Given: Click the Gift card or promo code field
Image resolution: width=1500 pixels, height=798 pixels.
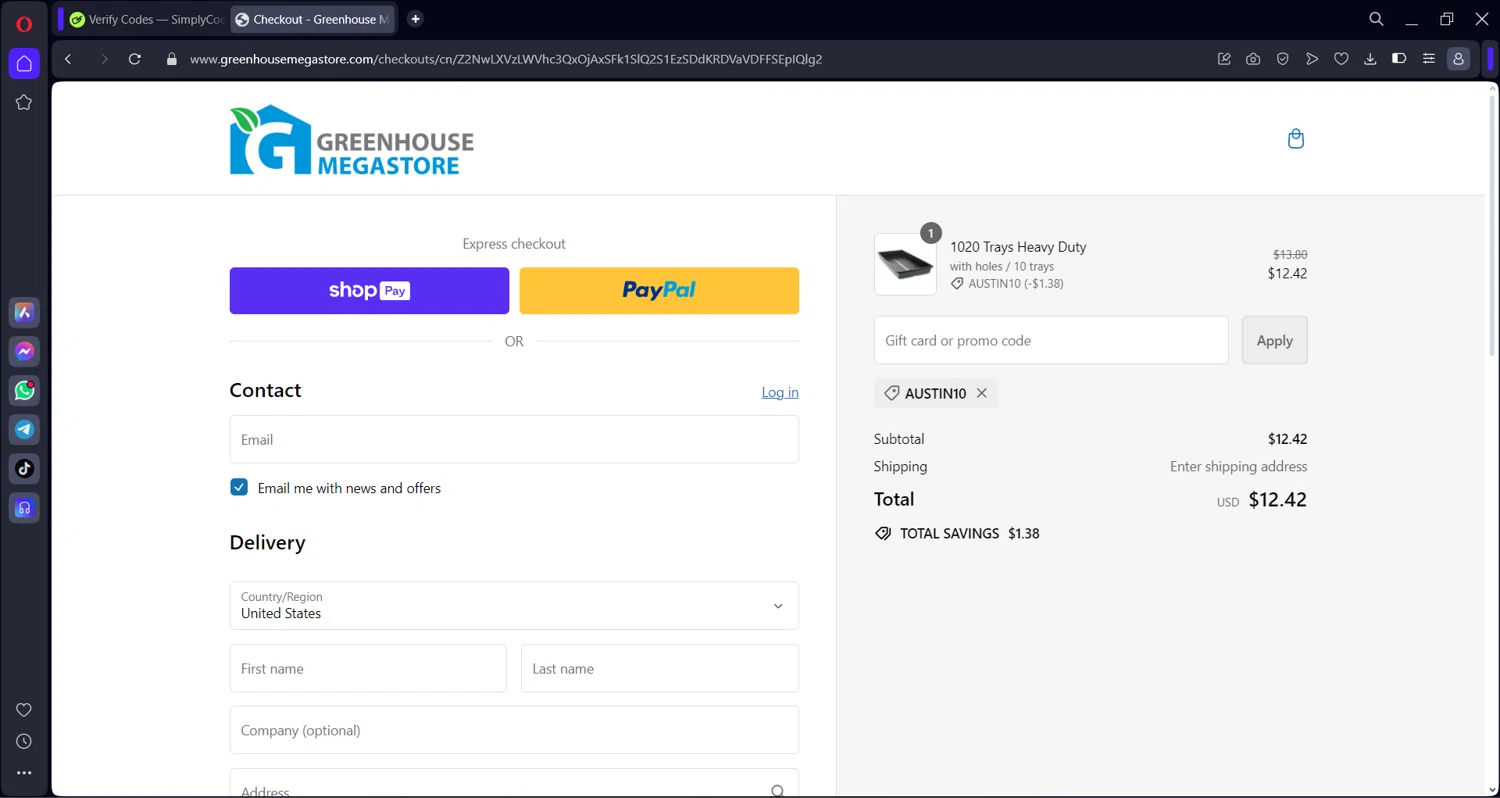Looking at the screenshot, I should pos(1051,340).
